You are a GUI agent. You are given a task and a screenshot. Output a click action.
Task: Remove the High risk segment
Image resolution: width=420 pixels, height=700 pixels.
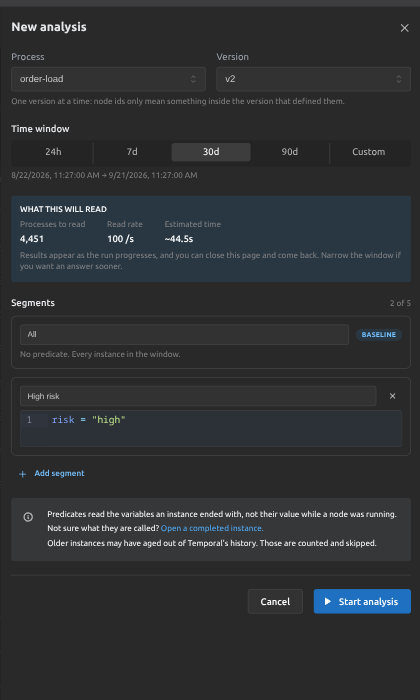click(x=392, y=396)
